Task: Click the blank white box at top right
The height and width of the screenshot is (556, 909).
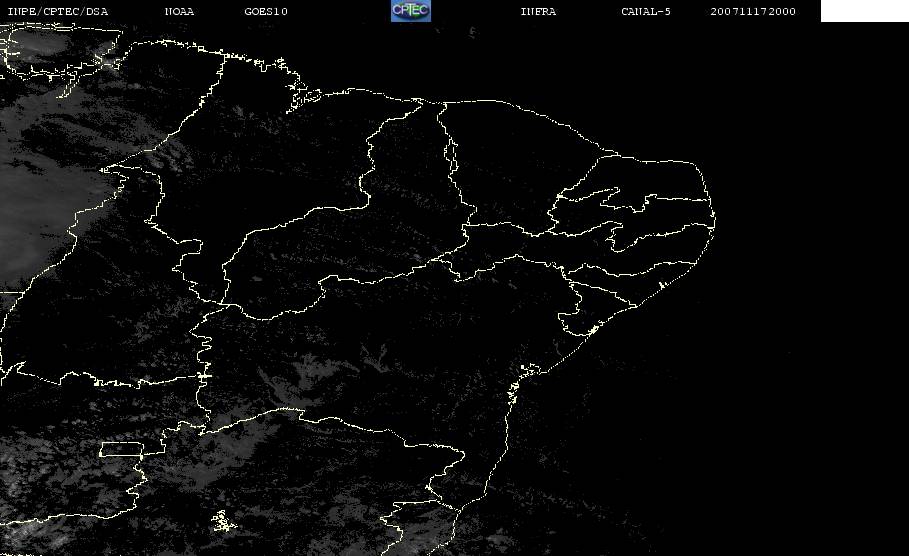Action: 864,11
